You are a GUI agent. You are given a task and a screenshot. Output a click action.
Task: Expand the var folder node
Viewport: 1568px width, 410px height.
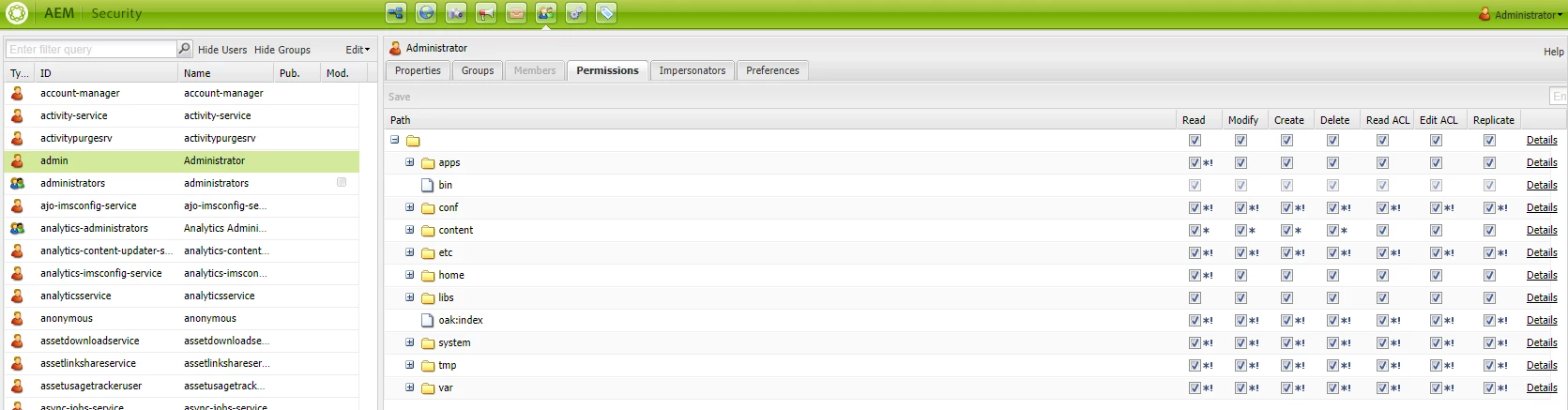(410, 387)
